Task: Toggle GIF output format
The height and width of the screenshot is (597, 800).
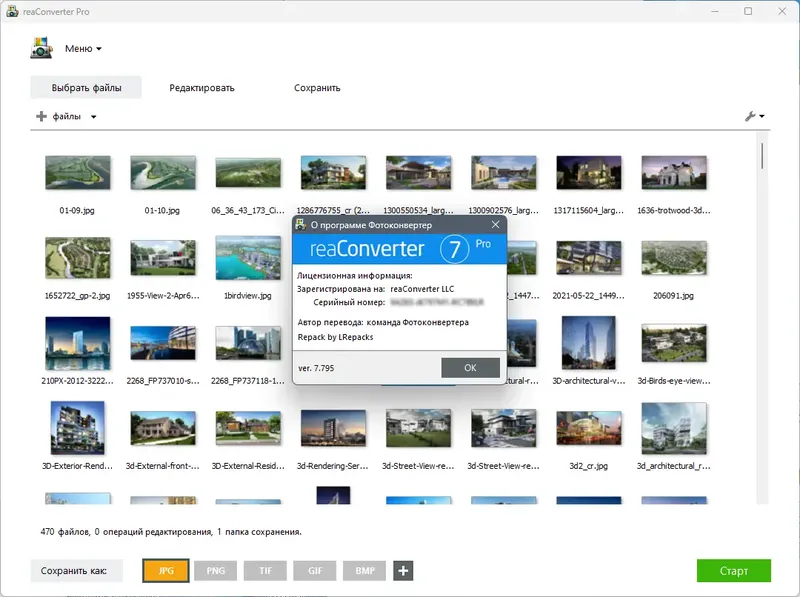Action: click(315, 570)
